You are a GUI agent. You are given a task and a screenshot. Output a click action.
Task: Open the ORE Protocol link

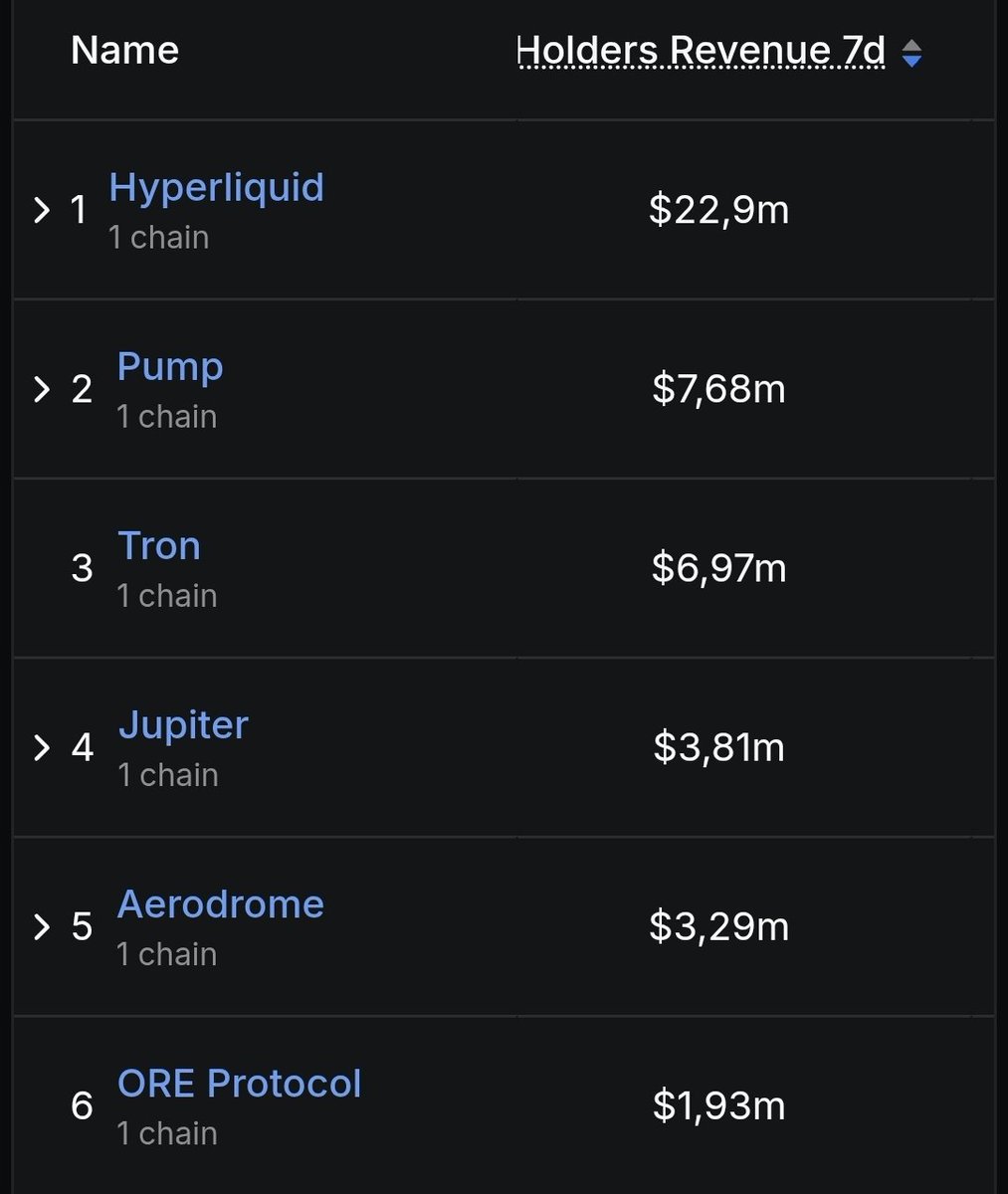tap(239, 1083)
